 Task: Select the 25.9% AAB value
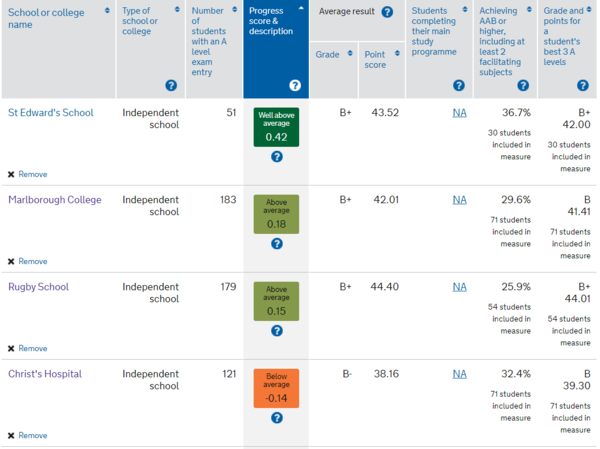(x=516, y=287)
